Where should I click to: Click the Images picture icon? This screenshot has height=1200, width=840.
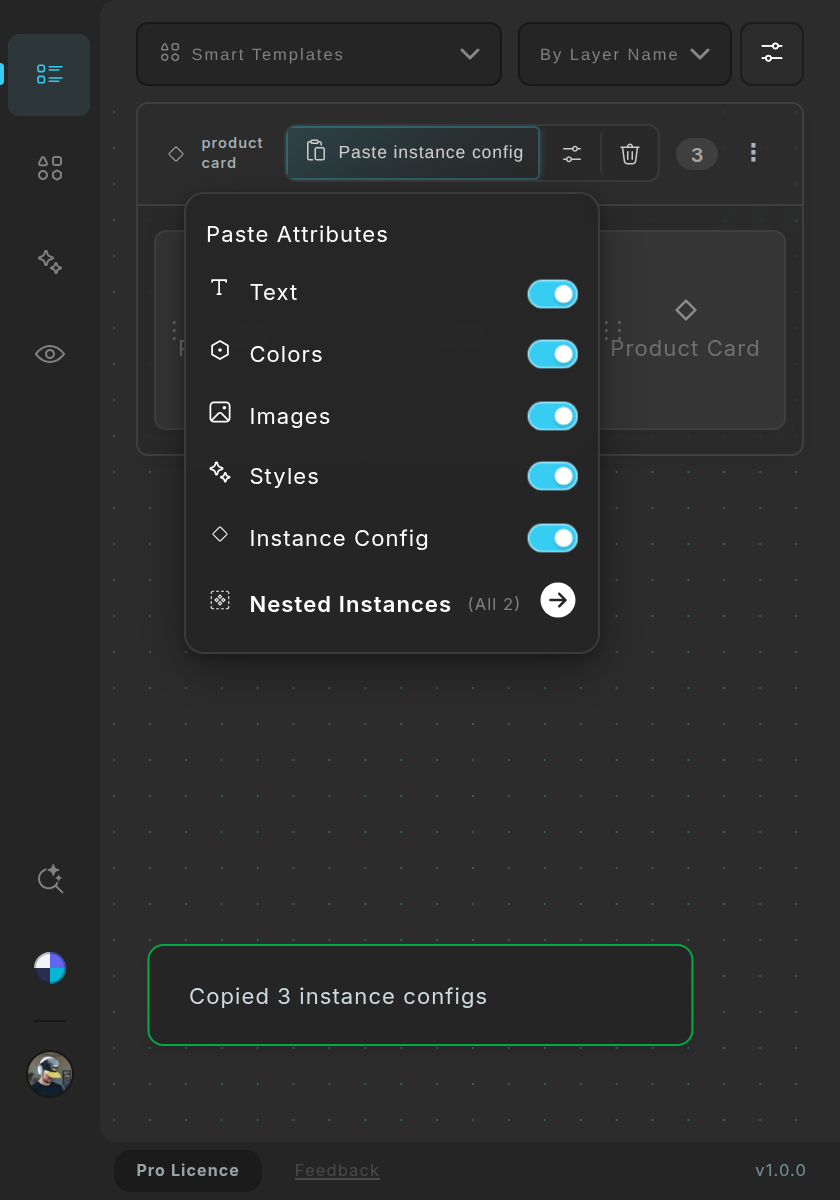tap(220, 412)
